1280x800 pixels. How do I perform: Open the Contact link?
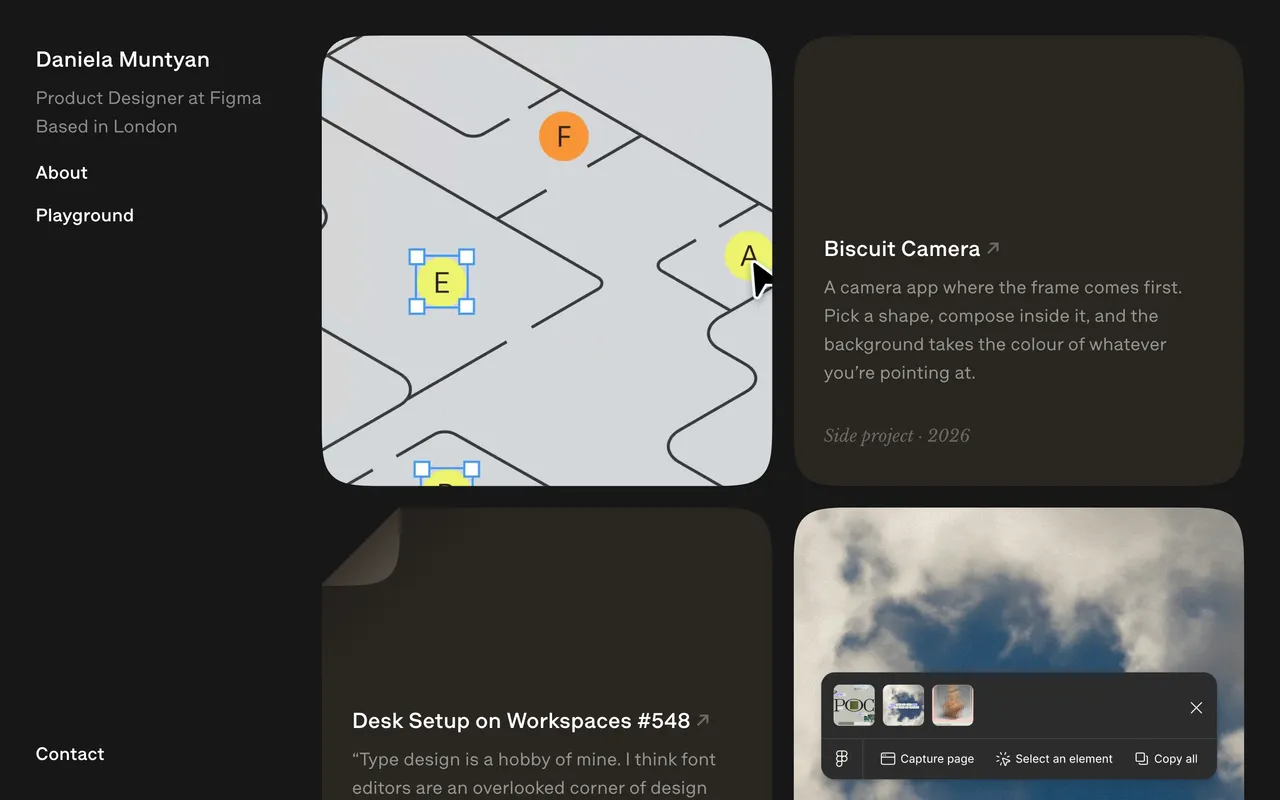tap(70, 754)
